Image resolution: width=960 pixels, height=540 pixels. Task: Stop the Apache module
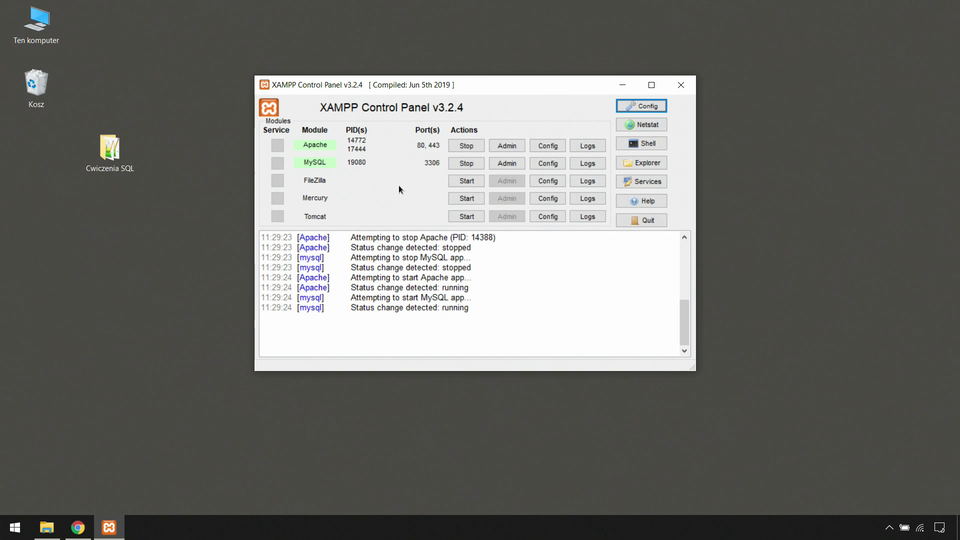[466, 146]
